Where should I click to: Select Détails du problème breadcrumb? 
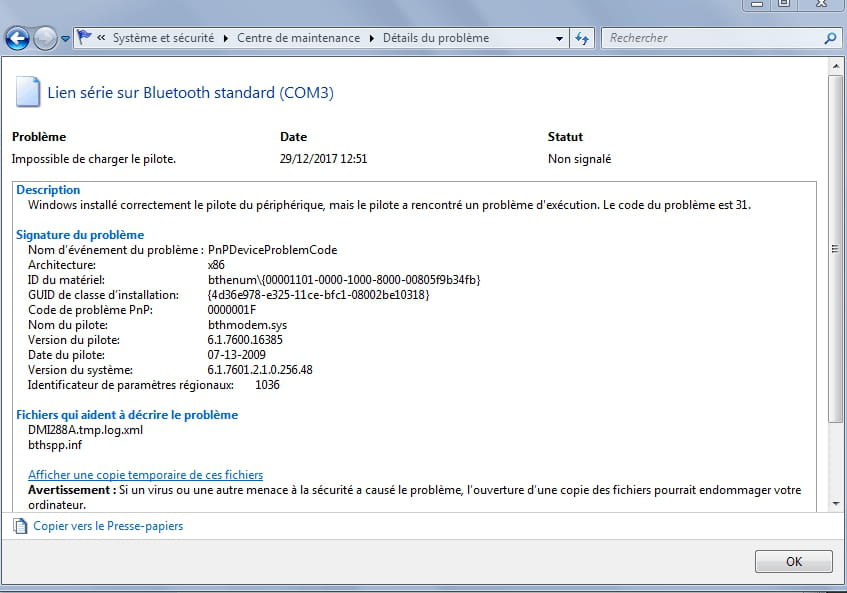pos(436,38)
